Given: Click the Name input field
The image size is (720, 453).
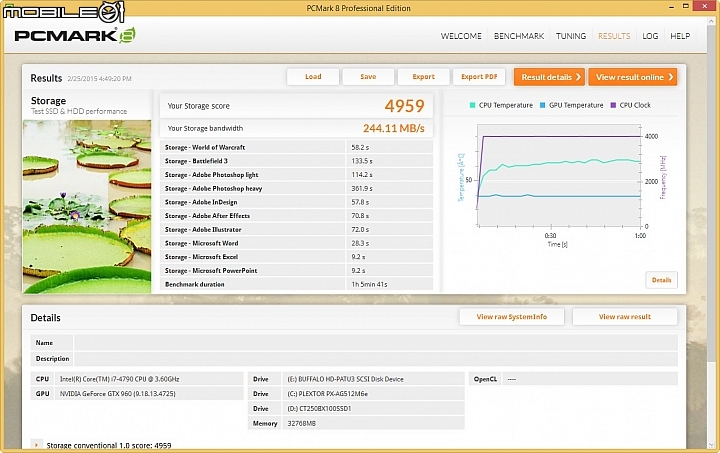Looking at the screenshot, I should [x=376, y=343].
